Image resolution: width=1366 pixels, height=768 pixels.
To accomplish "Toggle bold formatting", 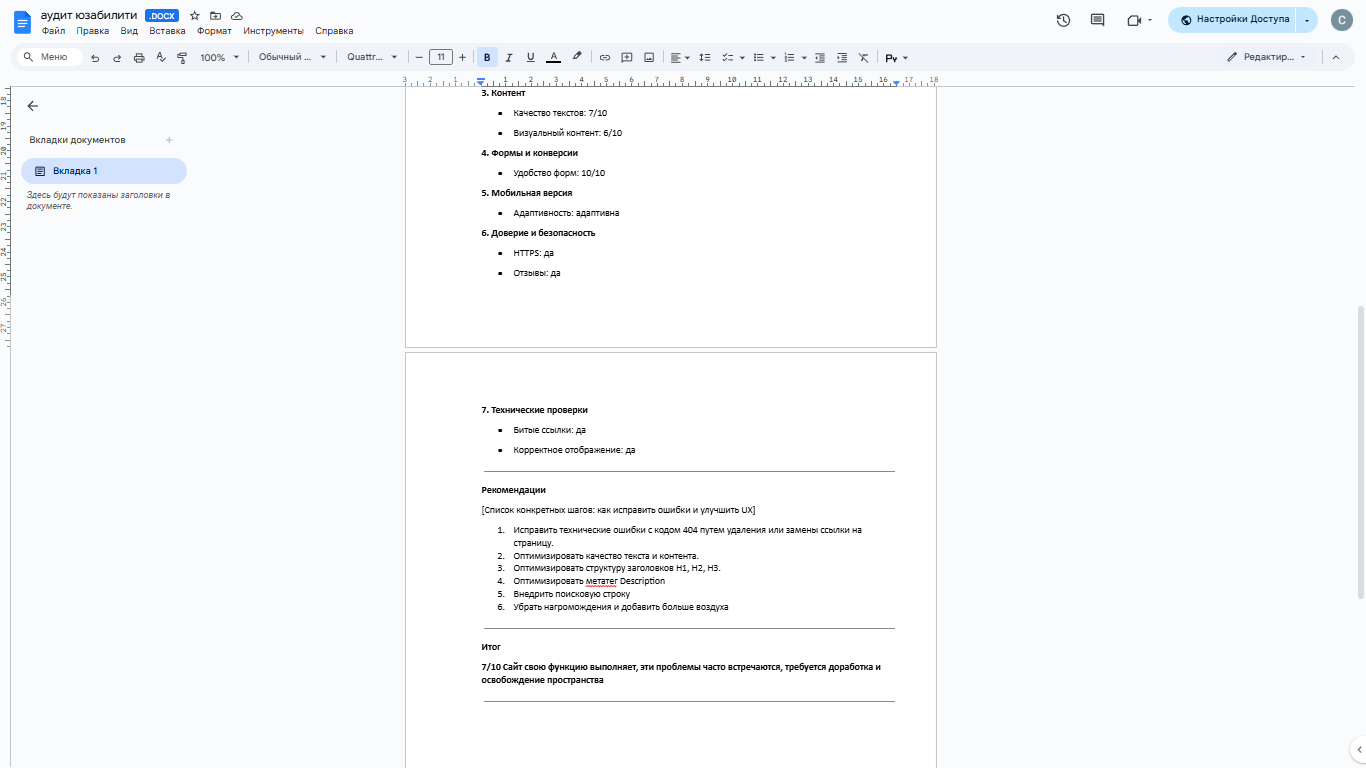I will pos(487,58).
